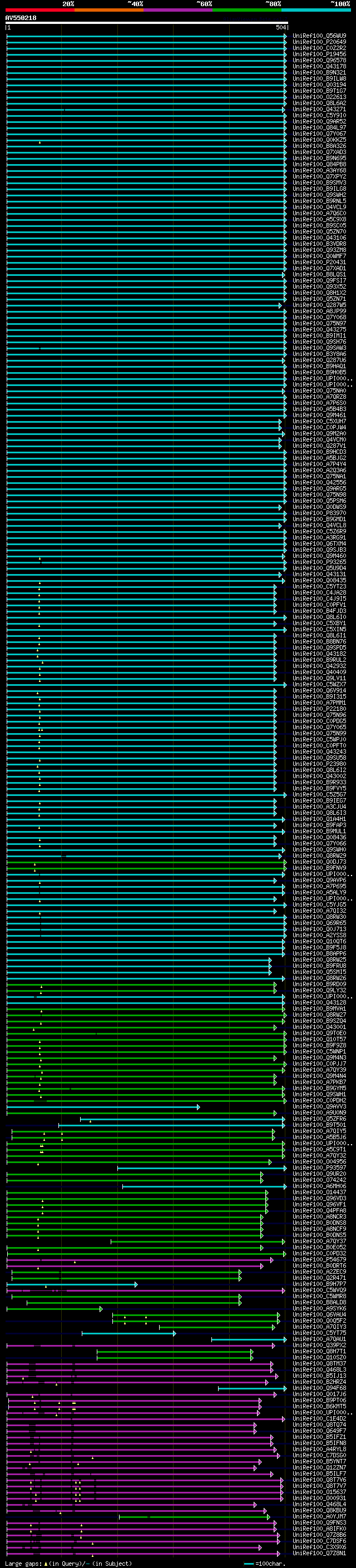Select the UniRef100_C0PJJ7 label
Image resolution: width=356 pixels, height=1568 pixels.
319,1064
